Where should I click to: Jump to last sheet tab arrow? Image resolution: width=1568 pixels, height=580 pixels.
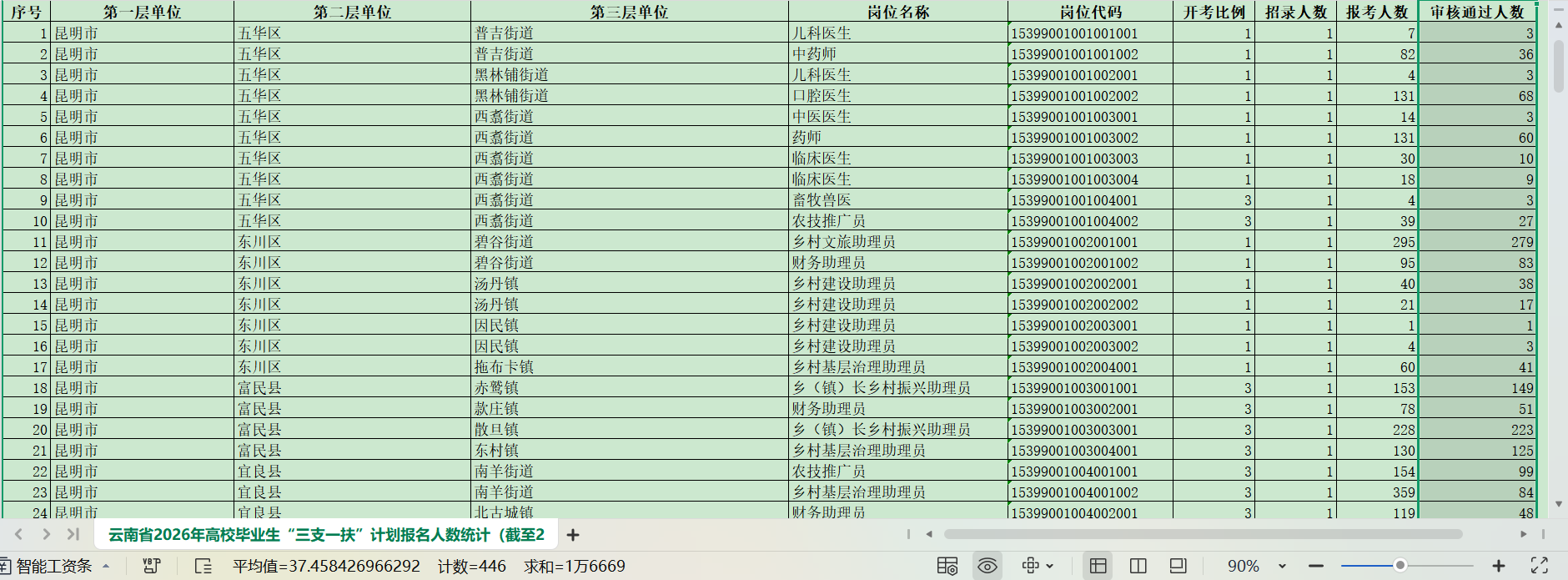point(73,534)
